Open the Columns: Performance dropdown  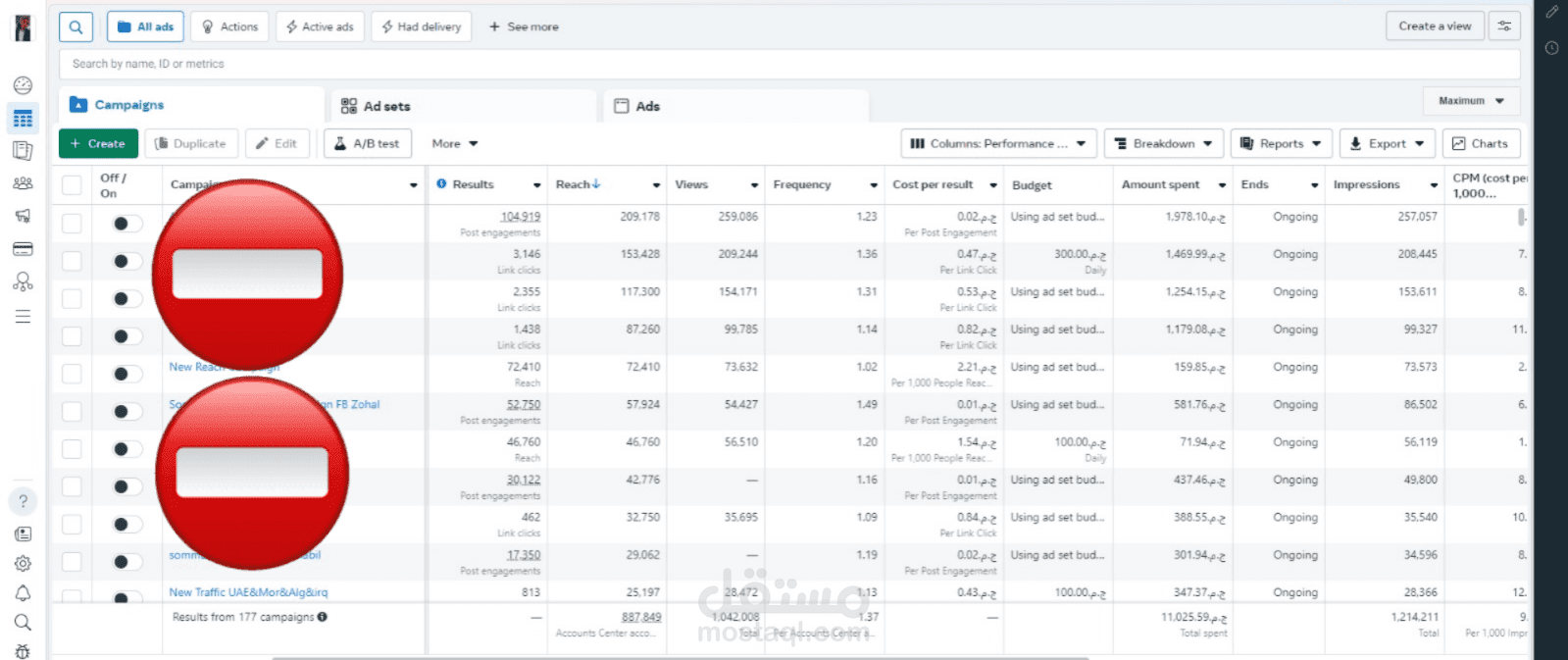click(x=997, y=143)
